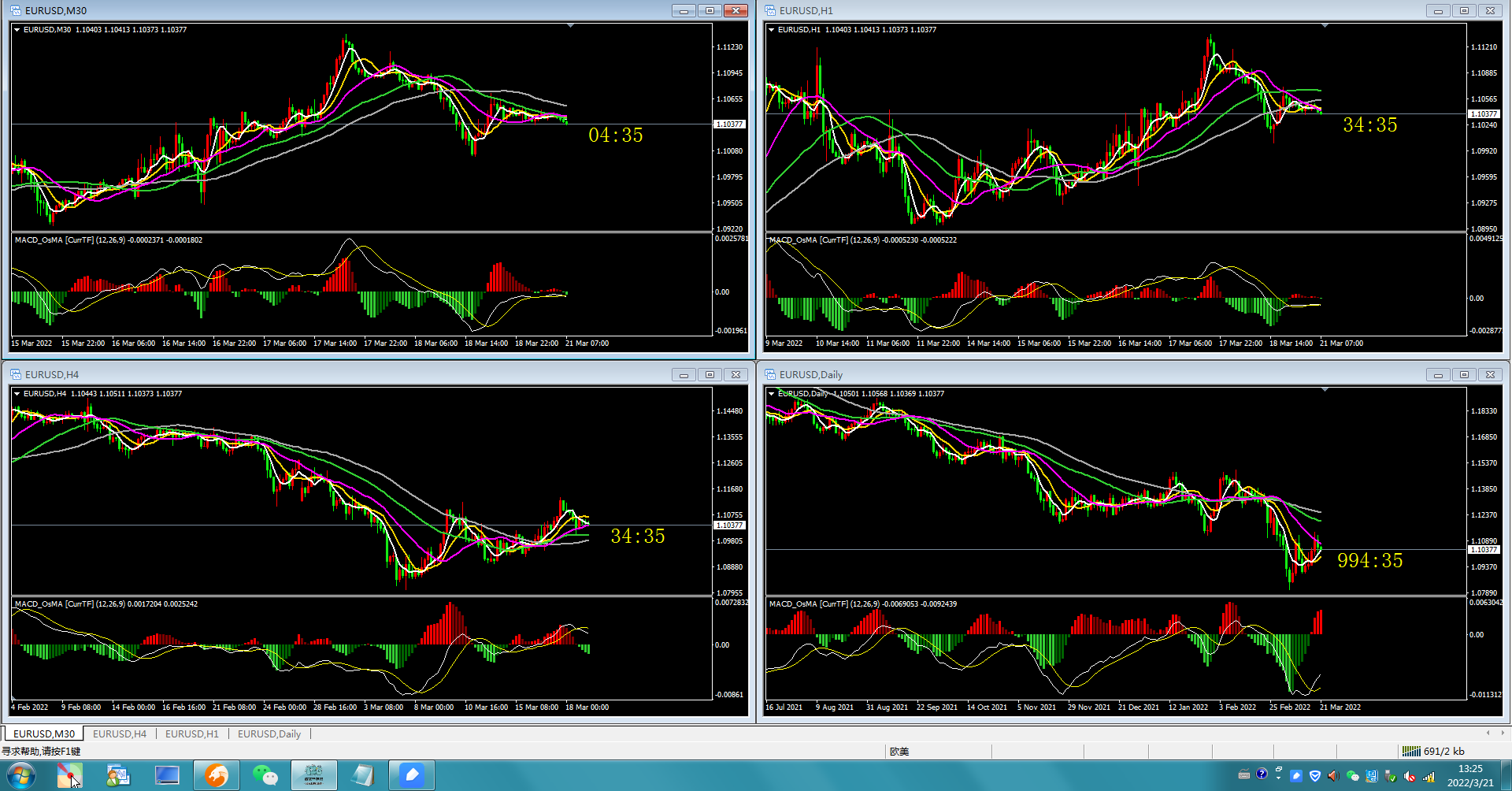Click the 欧美 profile in status bar
The width and height of the screenshot is (1512, 791).
click(x=899, y=752)
